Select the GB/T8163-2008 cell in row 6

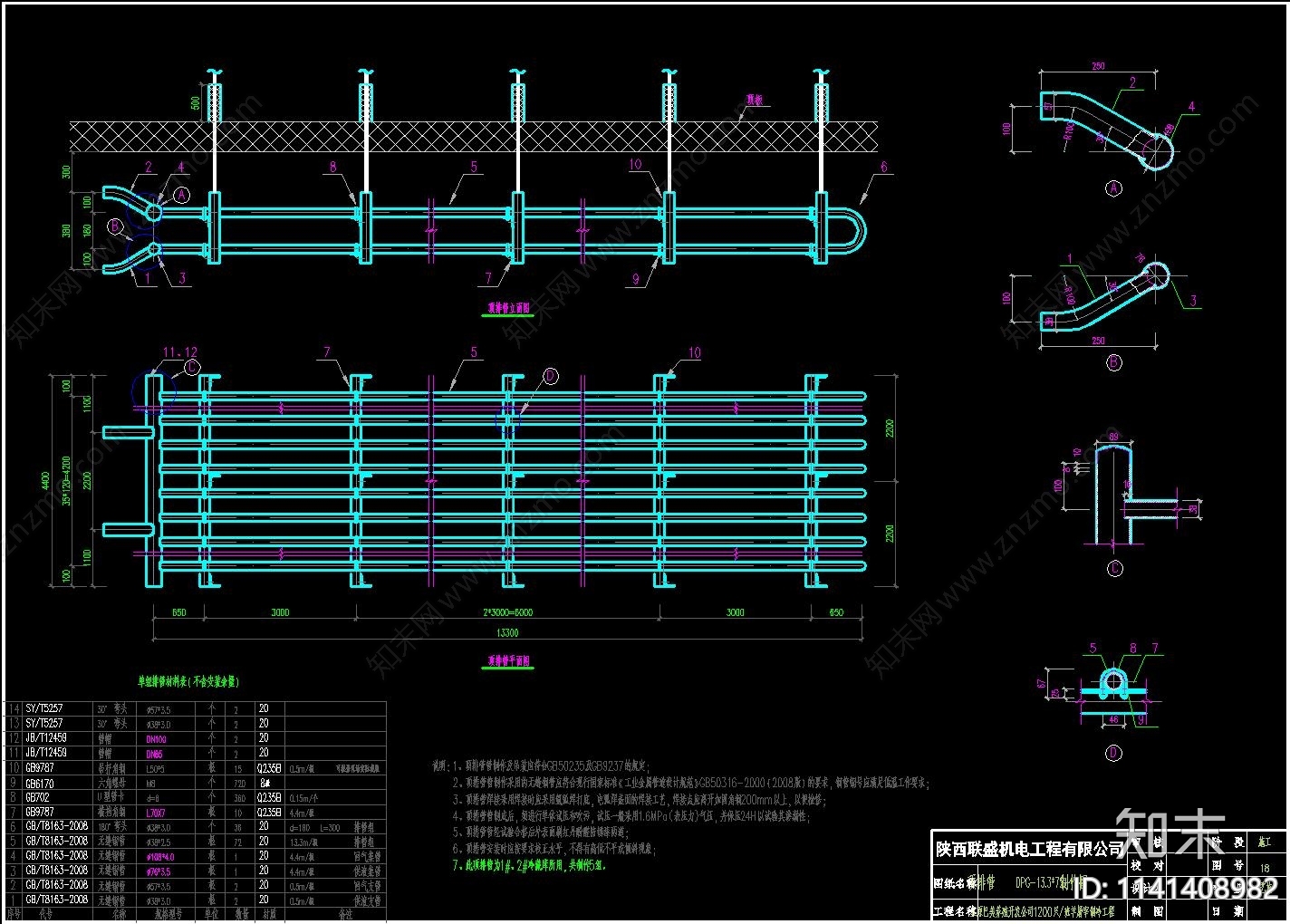click(x=56, y=827)
